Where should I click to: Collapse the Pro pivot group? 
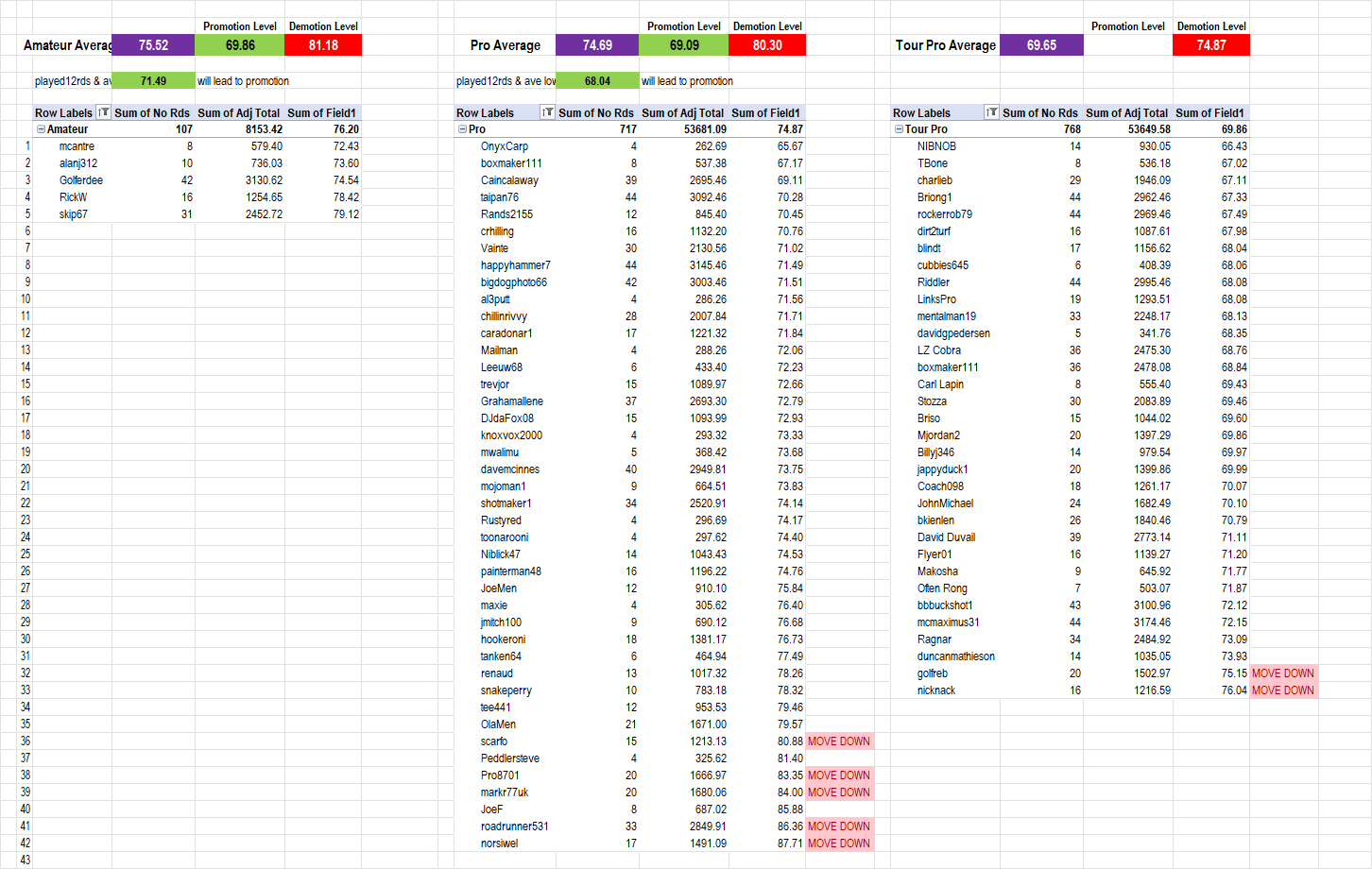point(462,129)
